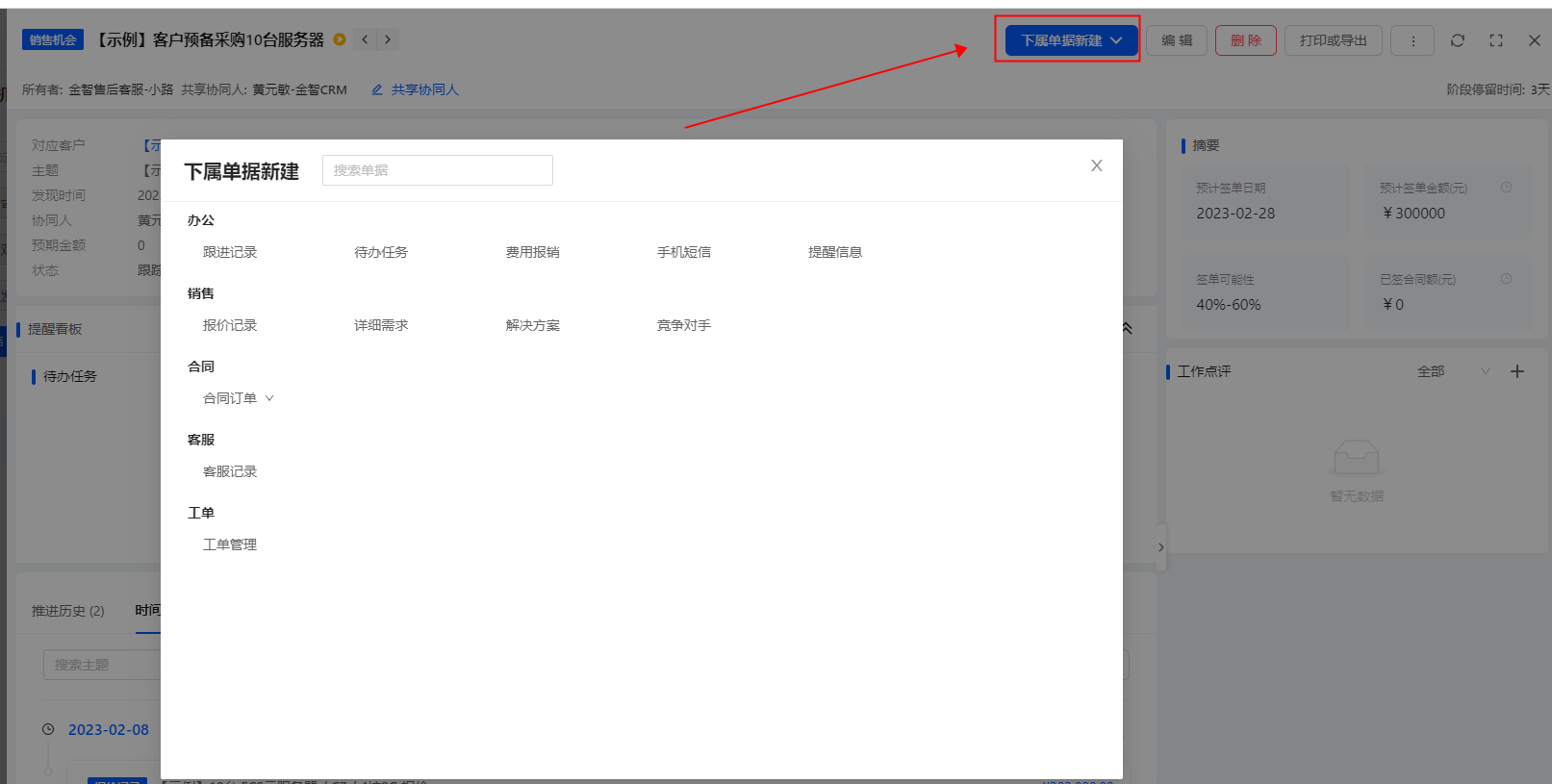Click the 40%-60% 签单可能性 value

(x=1228, y=305)
